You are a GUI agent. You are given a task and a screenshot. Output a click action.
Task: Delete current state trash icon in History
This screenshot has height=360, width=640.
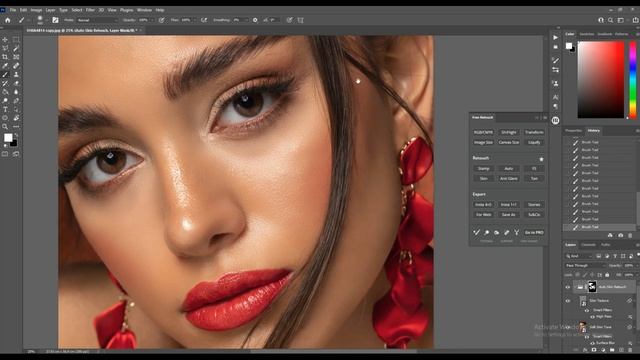pyautogui.click(x=630, y=236)
